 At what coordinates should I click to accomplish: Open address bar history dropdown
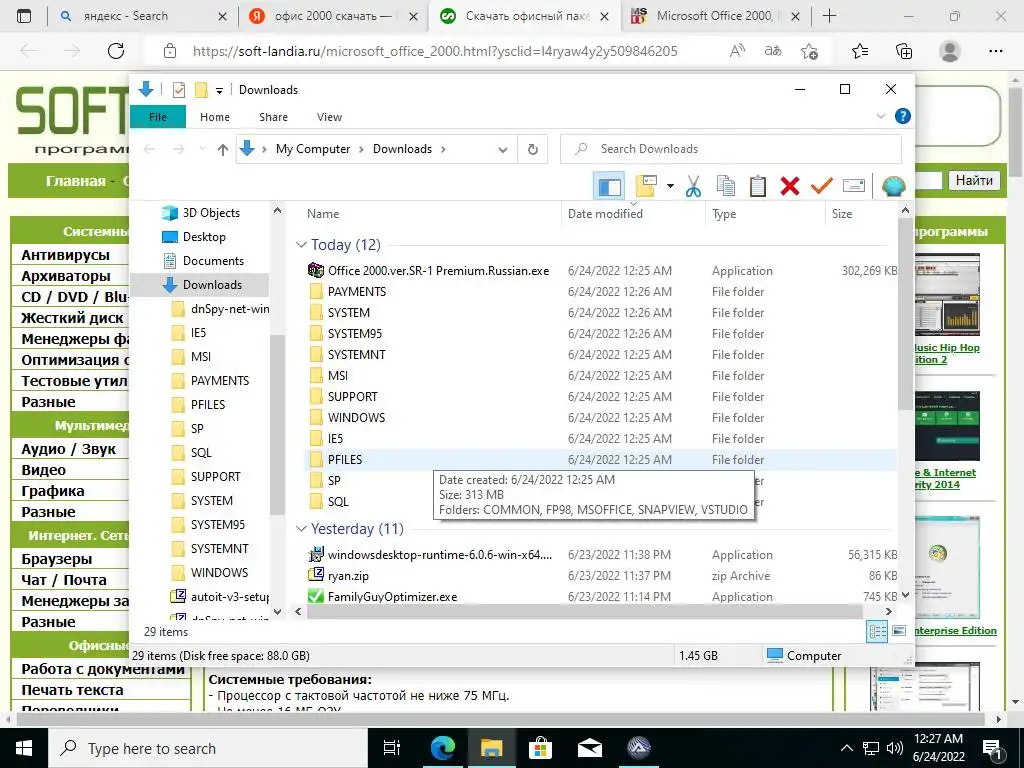(x=503, y=150)
